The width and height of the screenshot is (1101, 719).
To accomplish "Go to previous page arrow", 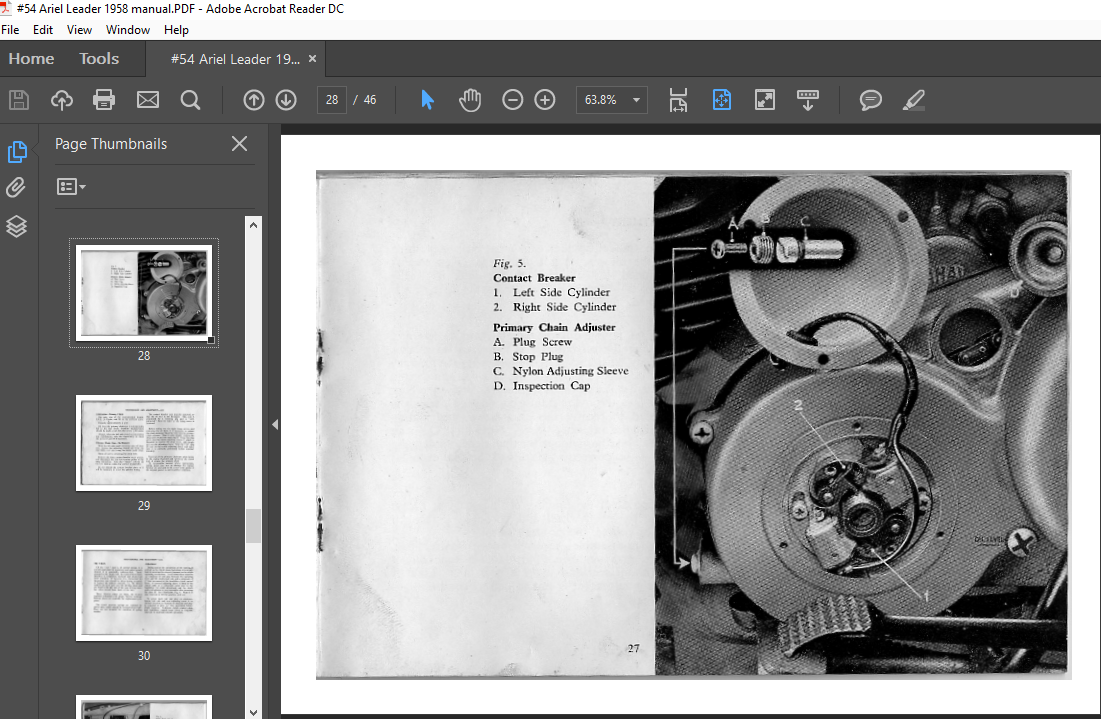I will [x=254, y=100].
